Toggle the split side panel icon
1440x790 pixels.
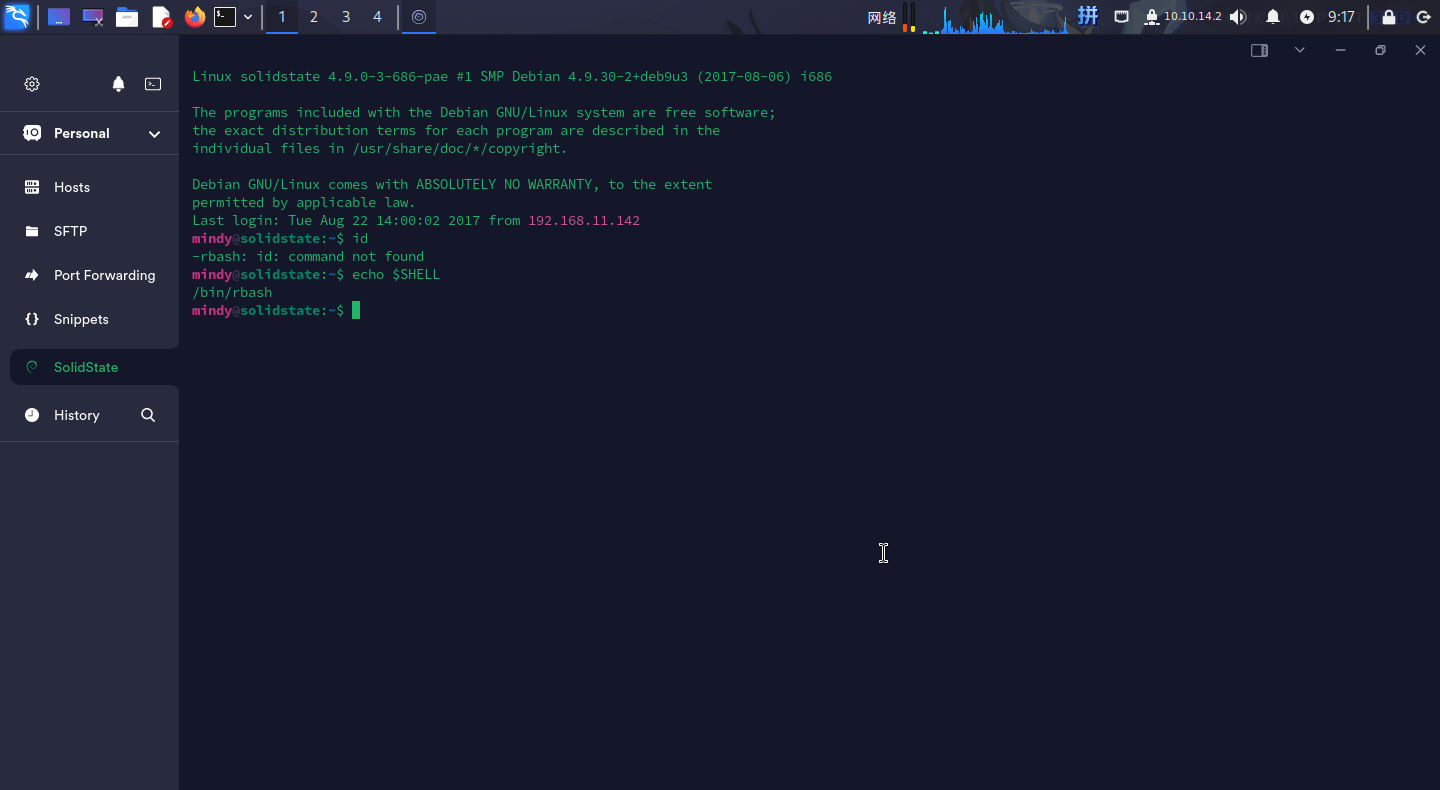coord(1259,50)
